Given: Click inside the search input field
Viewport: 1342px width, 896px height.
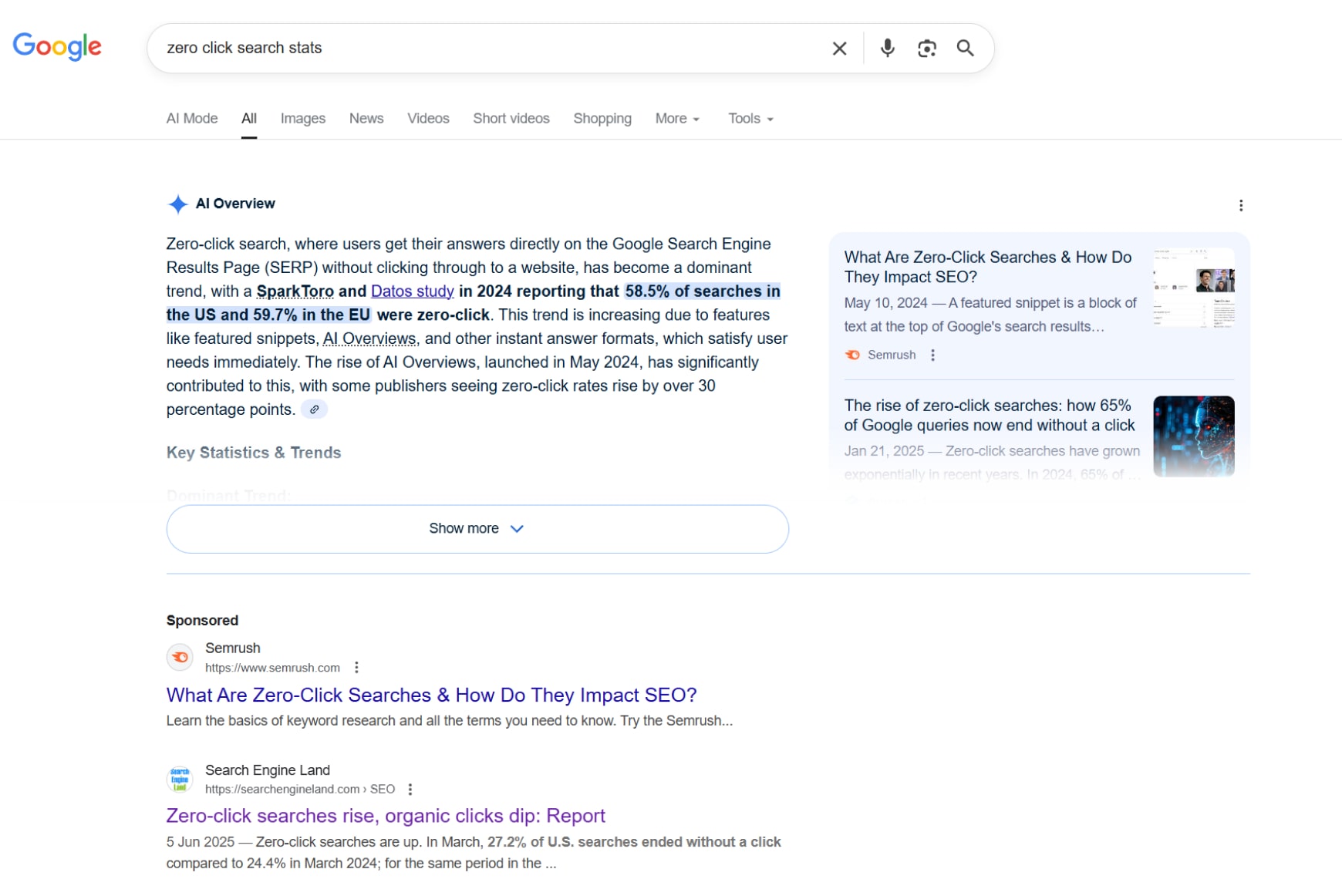Looking at the screenshot, I should pos(463,48).
